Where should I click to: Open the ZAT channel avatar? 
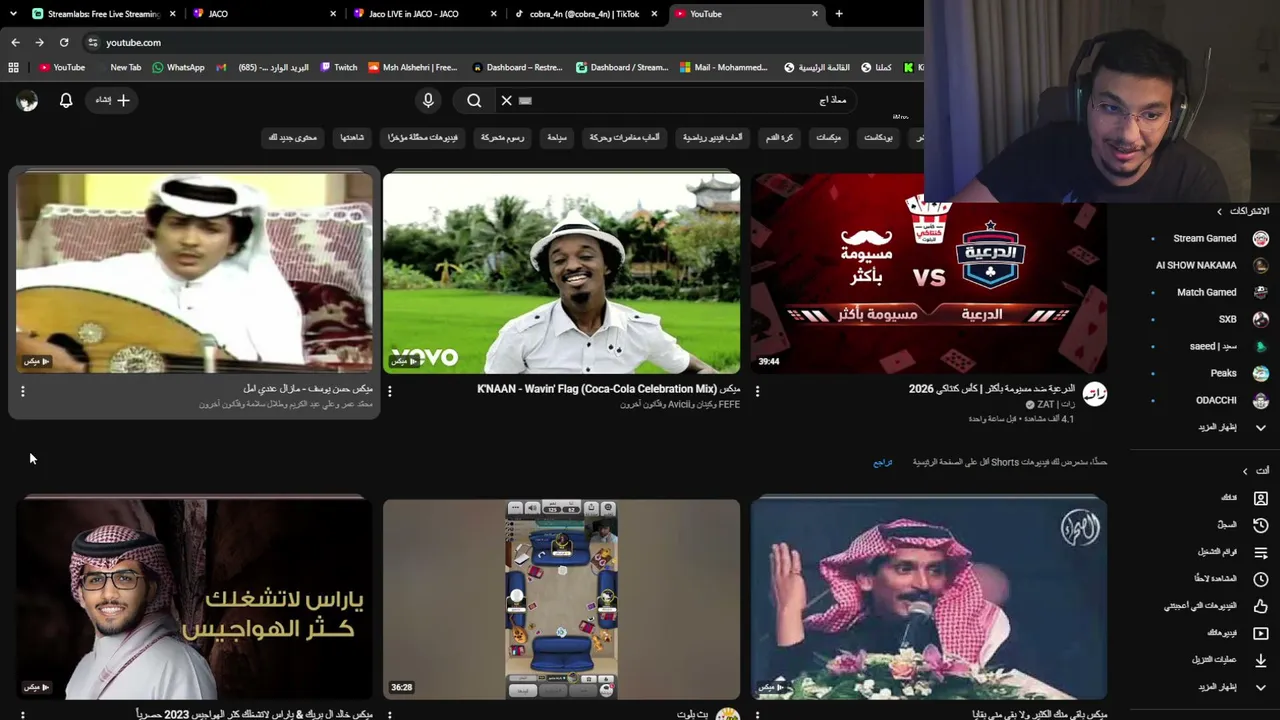coord(1095,394)
